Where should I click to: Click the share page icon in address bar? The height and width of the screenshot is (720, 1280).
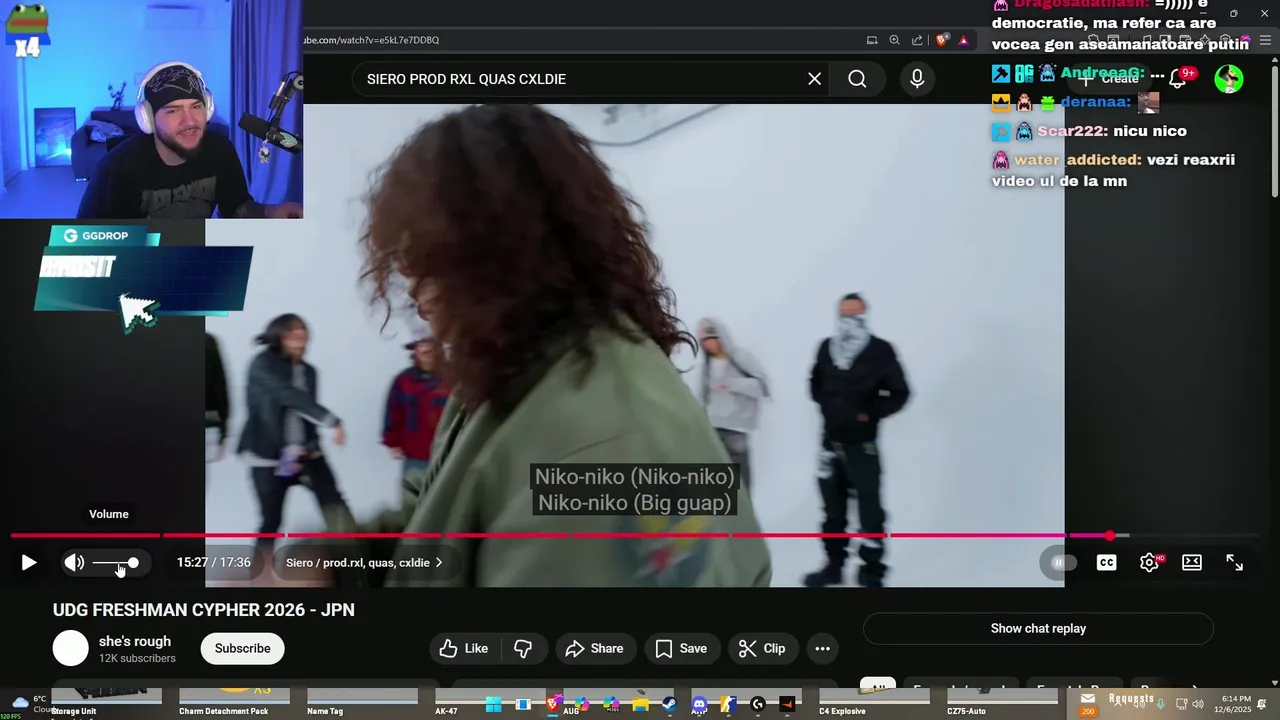tap(917, 40)
